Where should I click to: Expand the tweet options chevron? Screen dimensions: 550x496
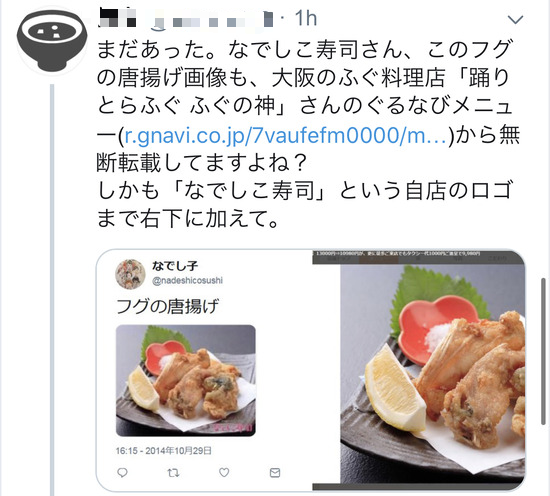tap(515, 19)
